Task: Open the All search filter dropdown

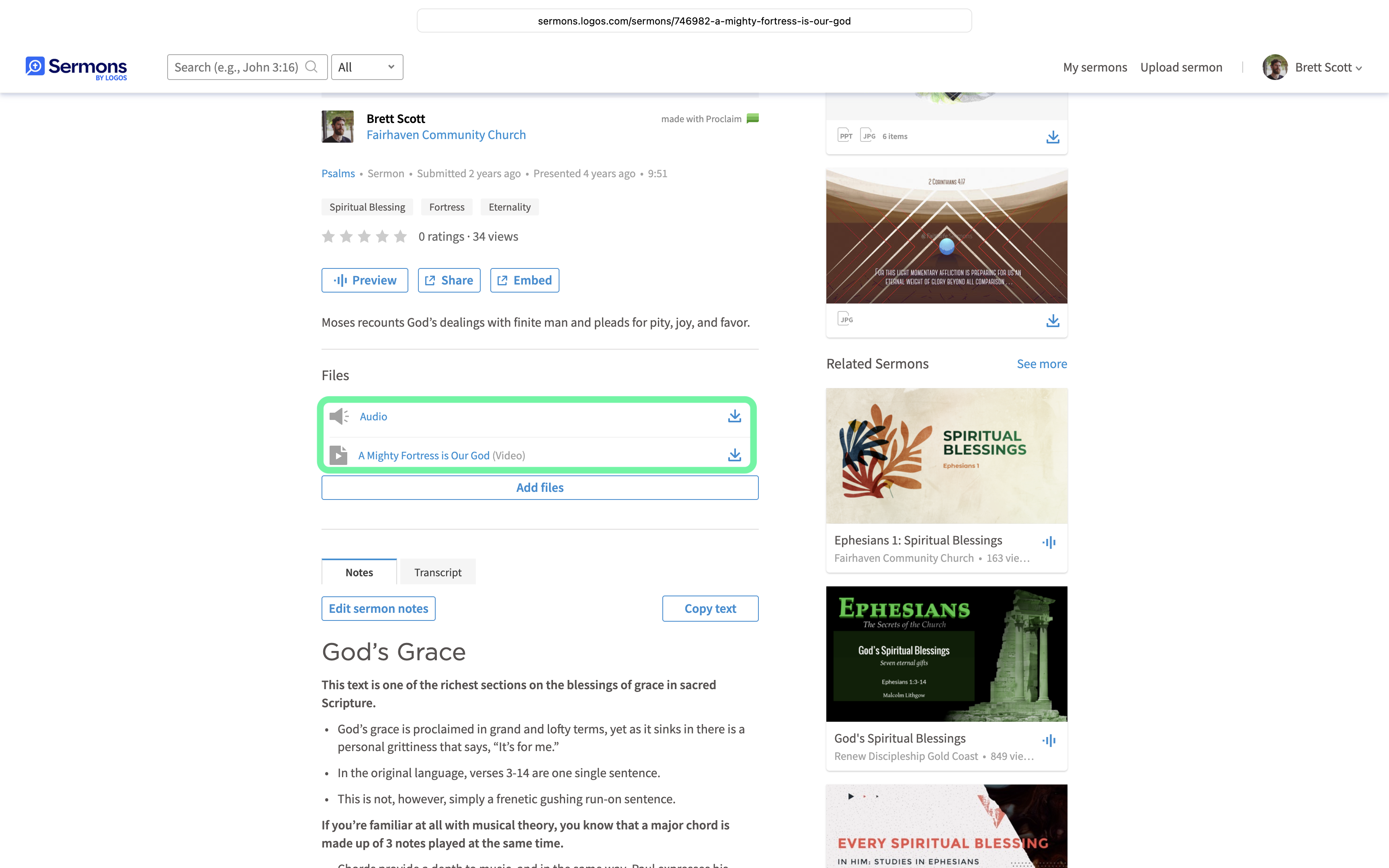Action: pos(367,67)
